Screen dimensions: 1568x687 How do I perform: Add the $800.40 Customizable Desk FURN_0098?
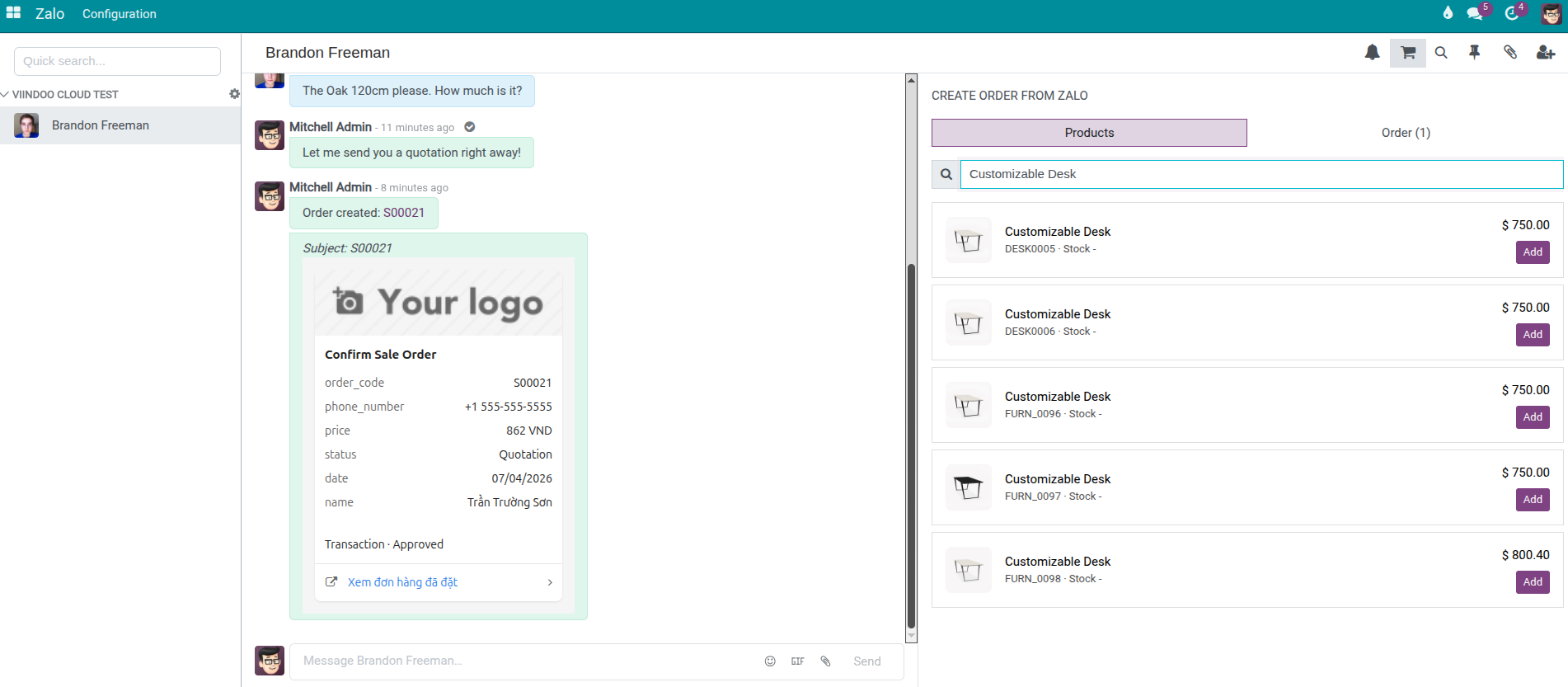pos(1532,582)
